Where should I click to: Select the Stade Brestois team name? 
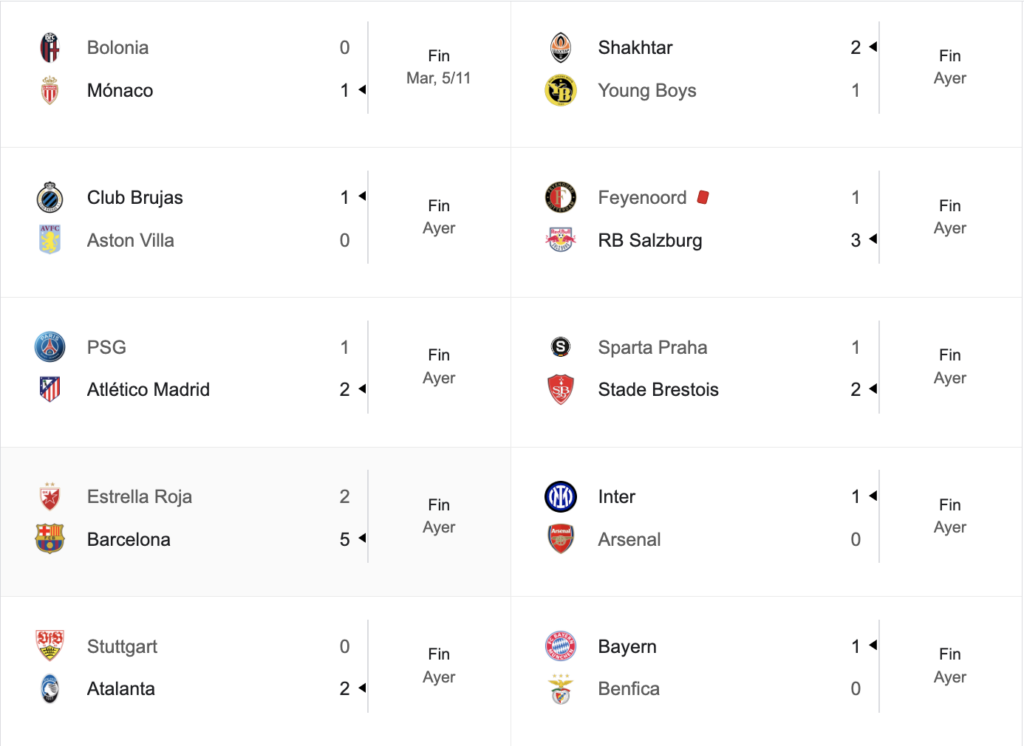[658, 389]
